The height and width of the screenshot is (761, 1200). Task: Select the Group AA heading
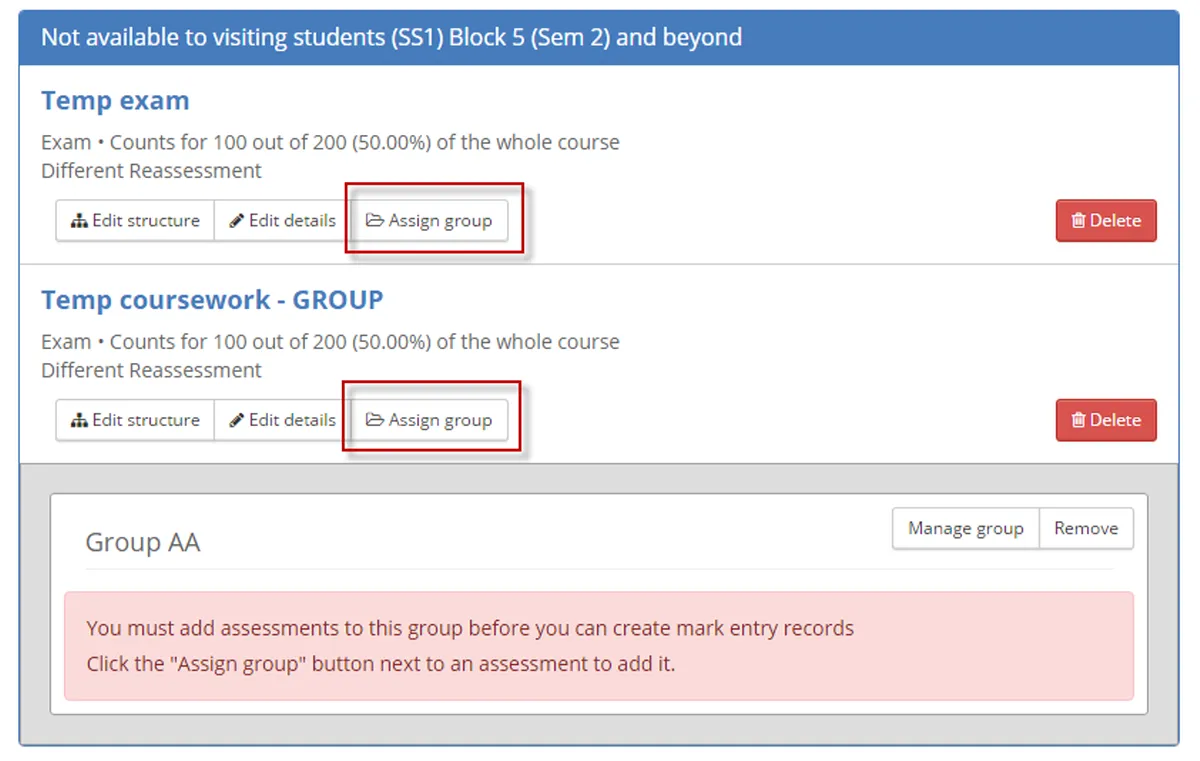pyautogui.click(x=143, y=543)
